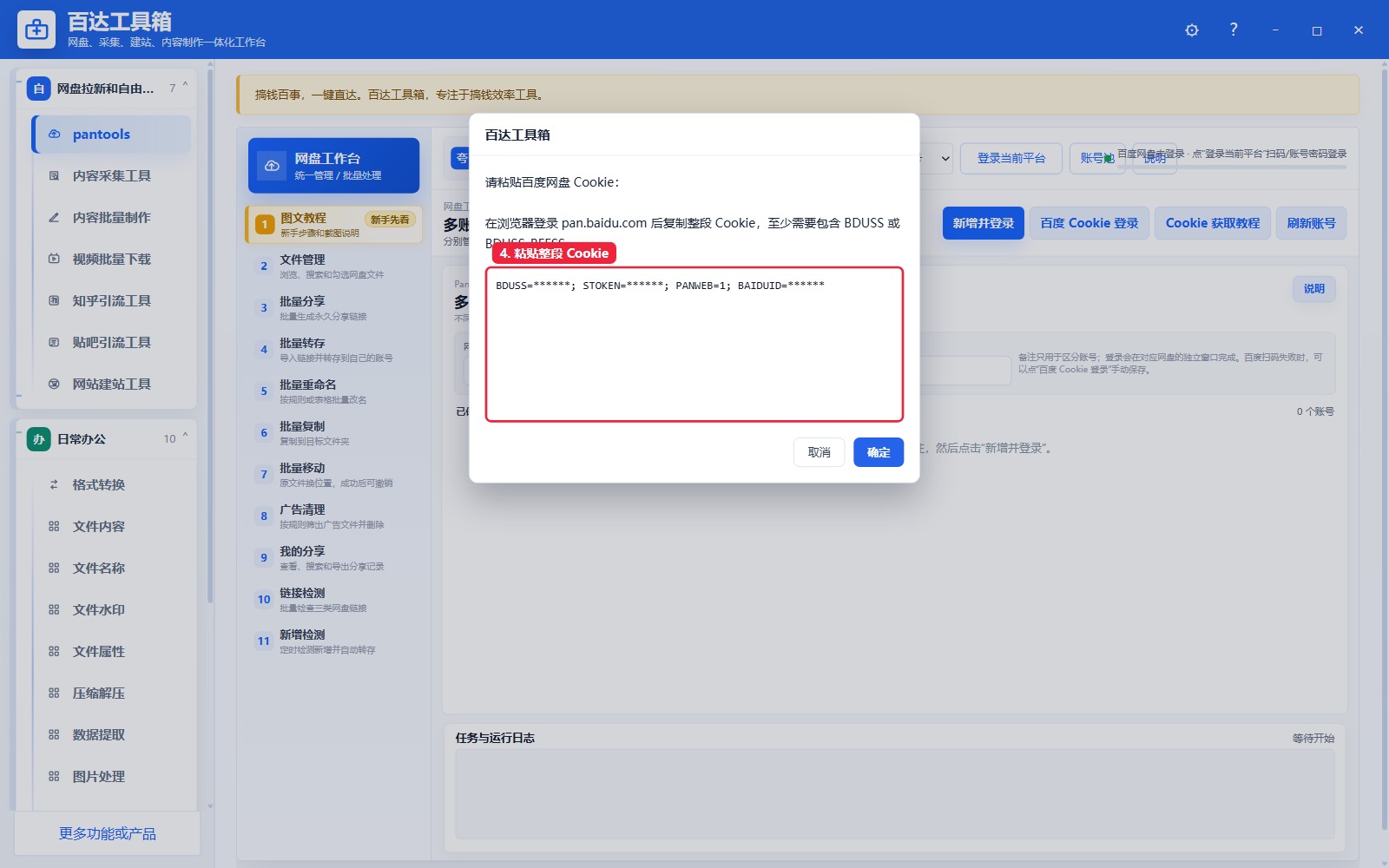
Task: Click the grid icon beside 图片处理
Action: (x=54, y=777)
